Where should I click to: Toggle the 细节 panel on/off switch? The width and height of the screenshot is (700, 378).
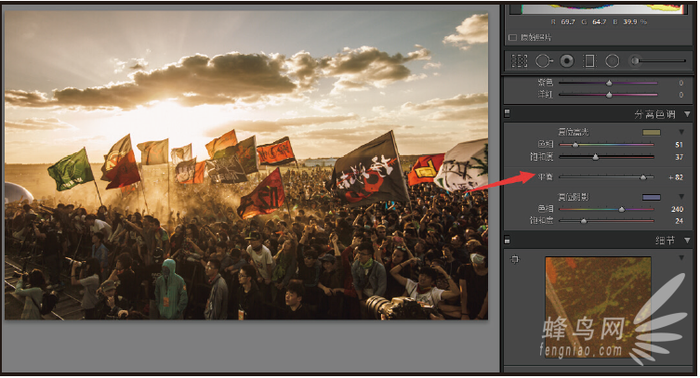[507, 240]
